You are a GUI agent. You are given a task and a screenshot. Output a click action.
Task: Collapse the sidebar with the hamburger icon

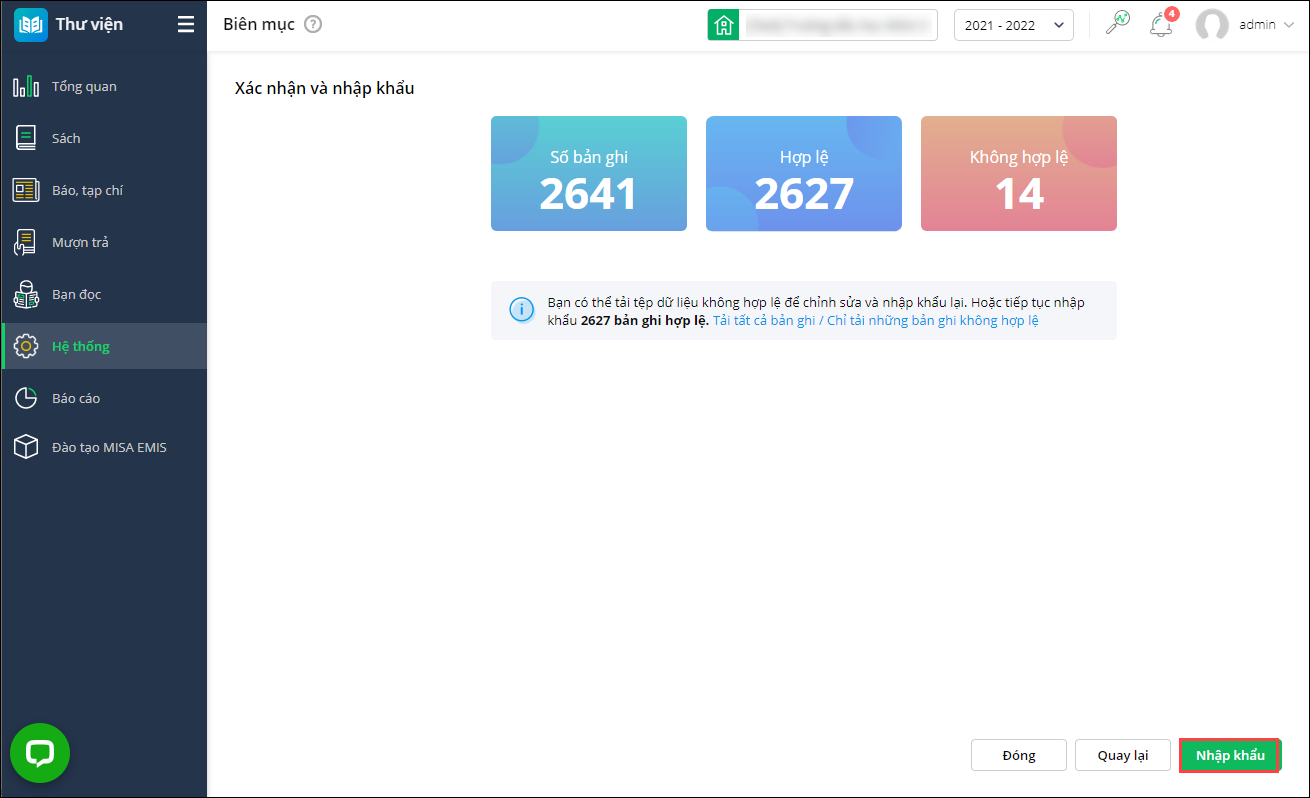click(x=186, y=25)
